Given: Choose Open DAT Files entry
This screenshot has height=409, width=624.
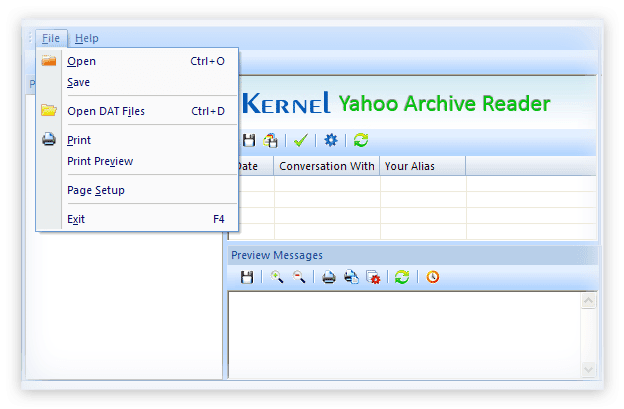Looking at the screenshot, I should coord(137,111).
